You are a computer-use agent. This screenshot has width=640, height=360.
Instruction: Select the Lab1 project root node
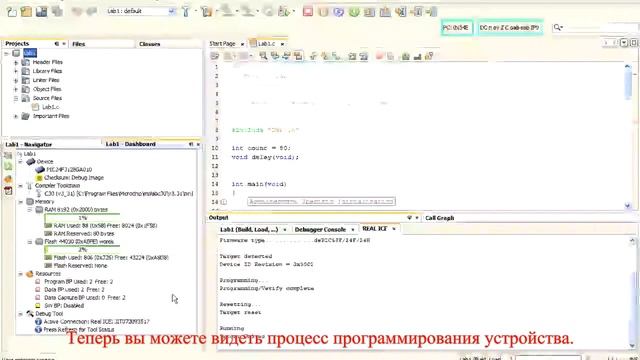click(30, 53)
